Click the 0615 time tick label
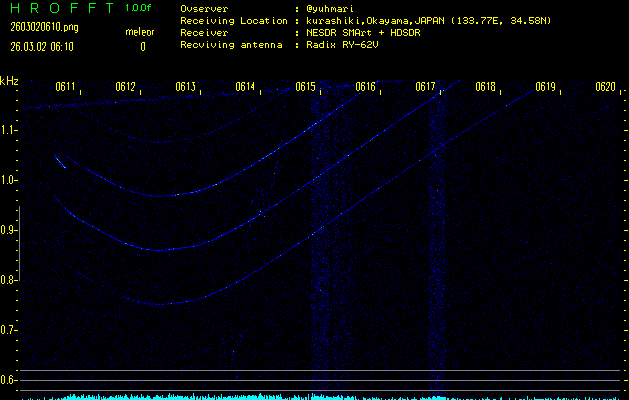This screenshot has height=400, width=629. pyautogui.click(x=306, y=87)
